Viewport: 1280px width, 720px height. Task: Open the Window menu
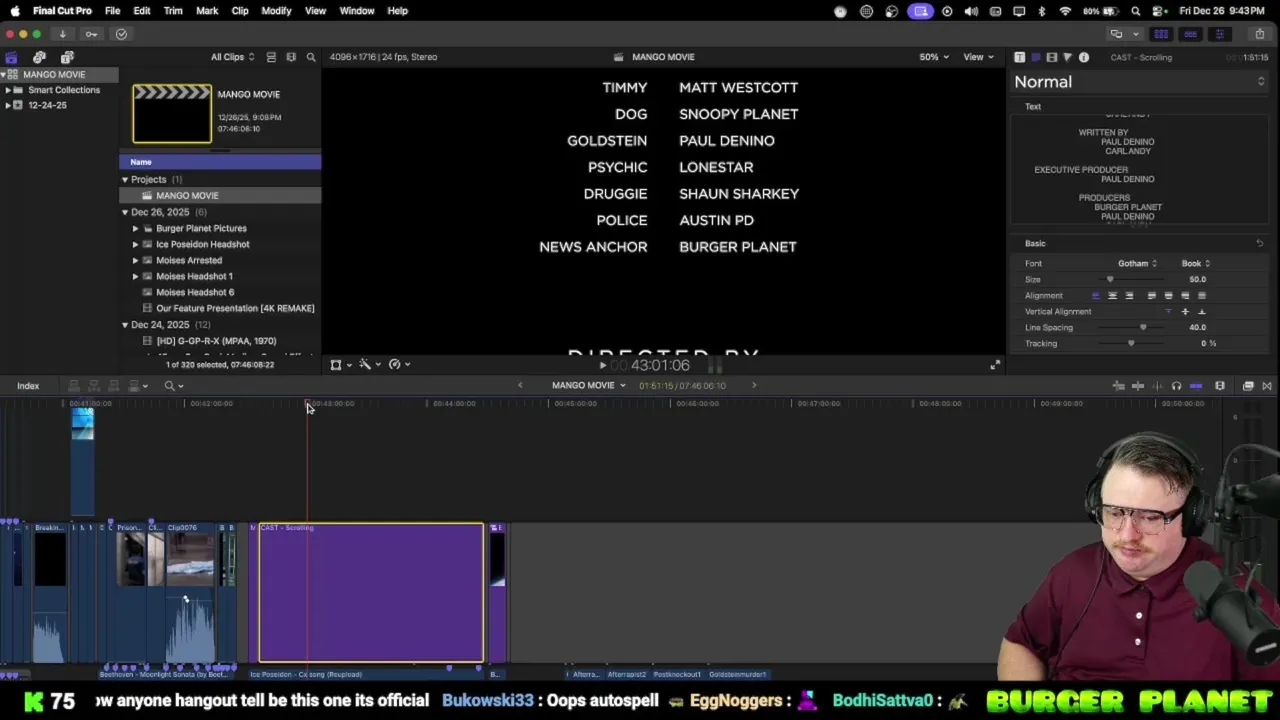point(357,11)
